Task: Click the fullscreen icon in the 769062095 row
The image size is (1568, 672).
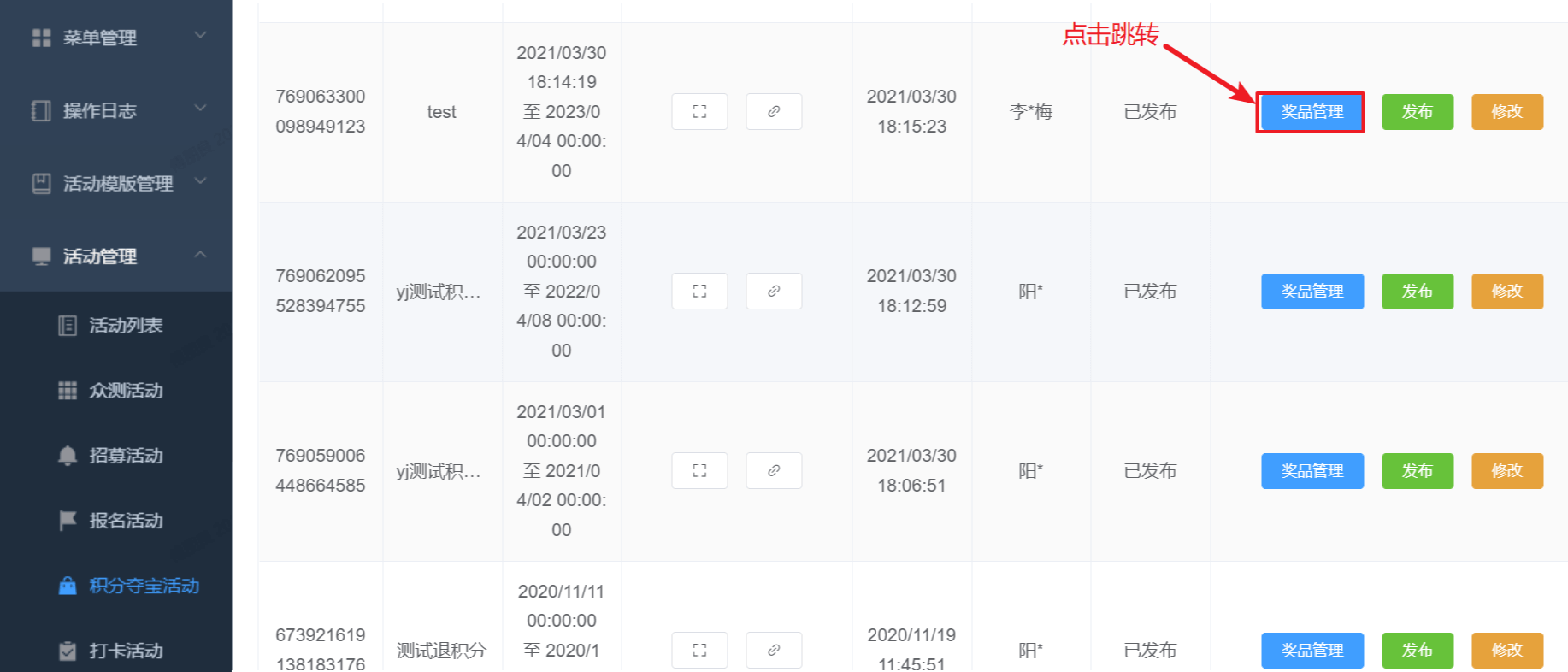Action: pos(699,292)
